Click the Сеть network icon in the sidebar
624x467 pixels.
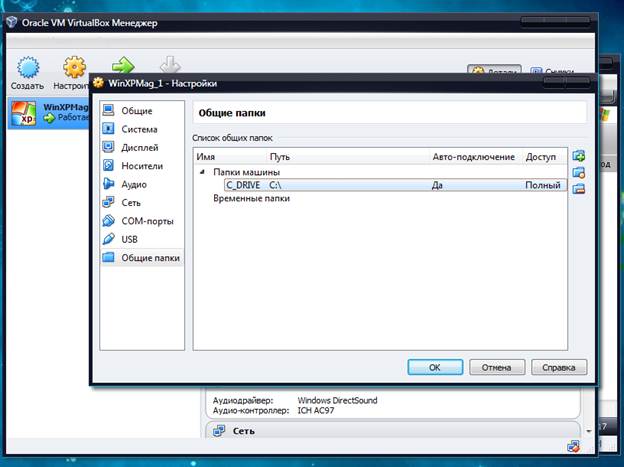pyautogui.click(x=108, y=202)
